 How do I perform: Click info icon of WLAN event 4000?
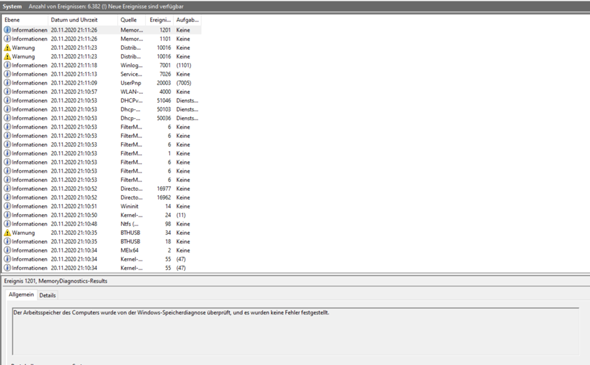click(7, 91)
